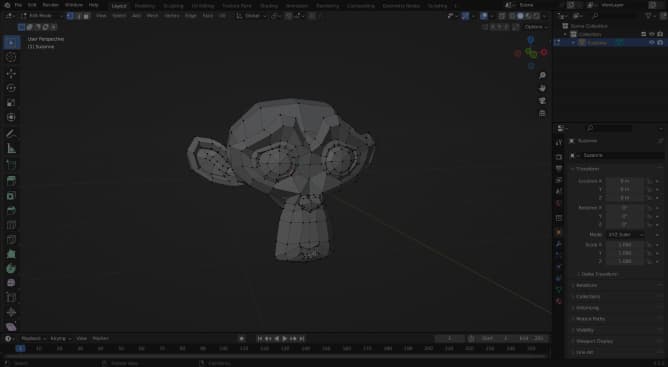This screenshot has height=367, width=668.
Task: Enable face select mode
Action: (86, 16)
